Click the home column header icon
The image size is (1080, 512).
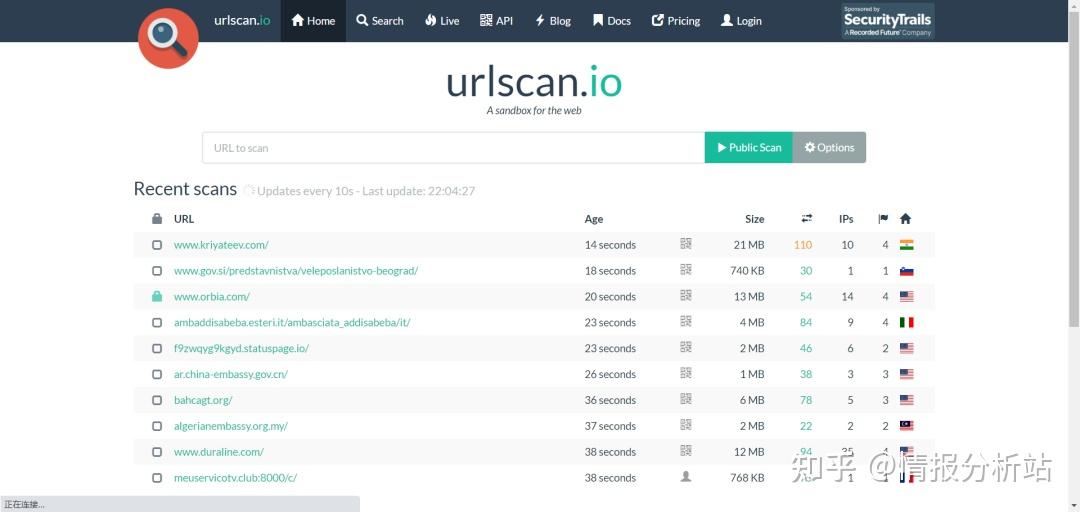pyautogui.click(x=906, y=218)
